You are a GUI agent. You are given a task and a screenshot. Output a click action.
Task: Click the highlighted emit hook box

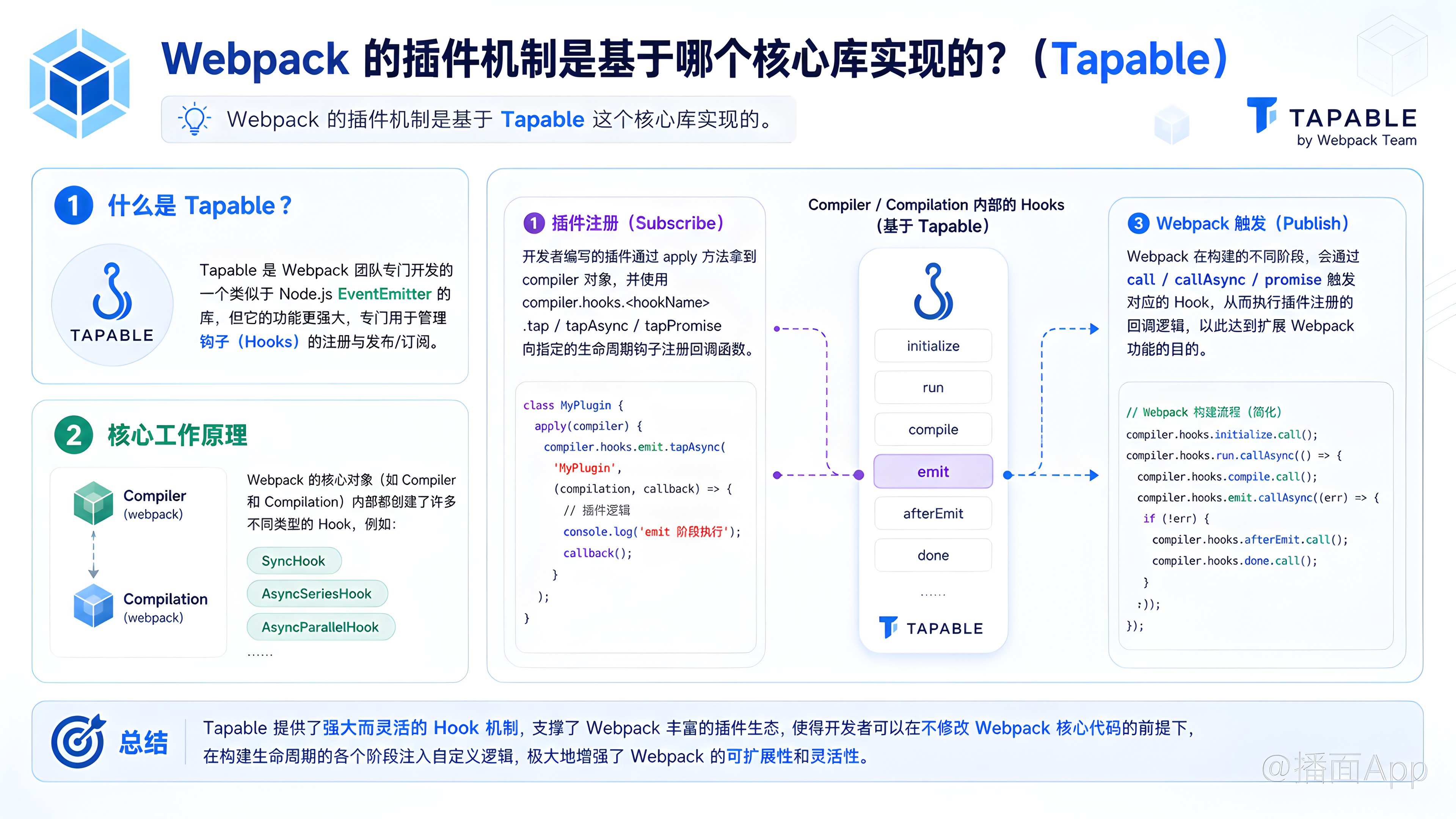click(x=933, y=471)
